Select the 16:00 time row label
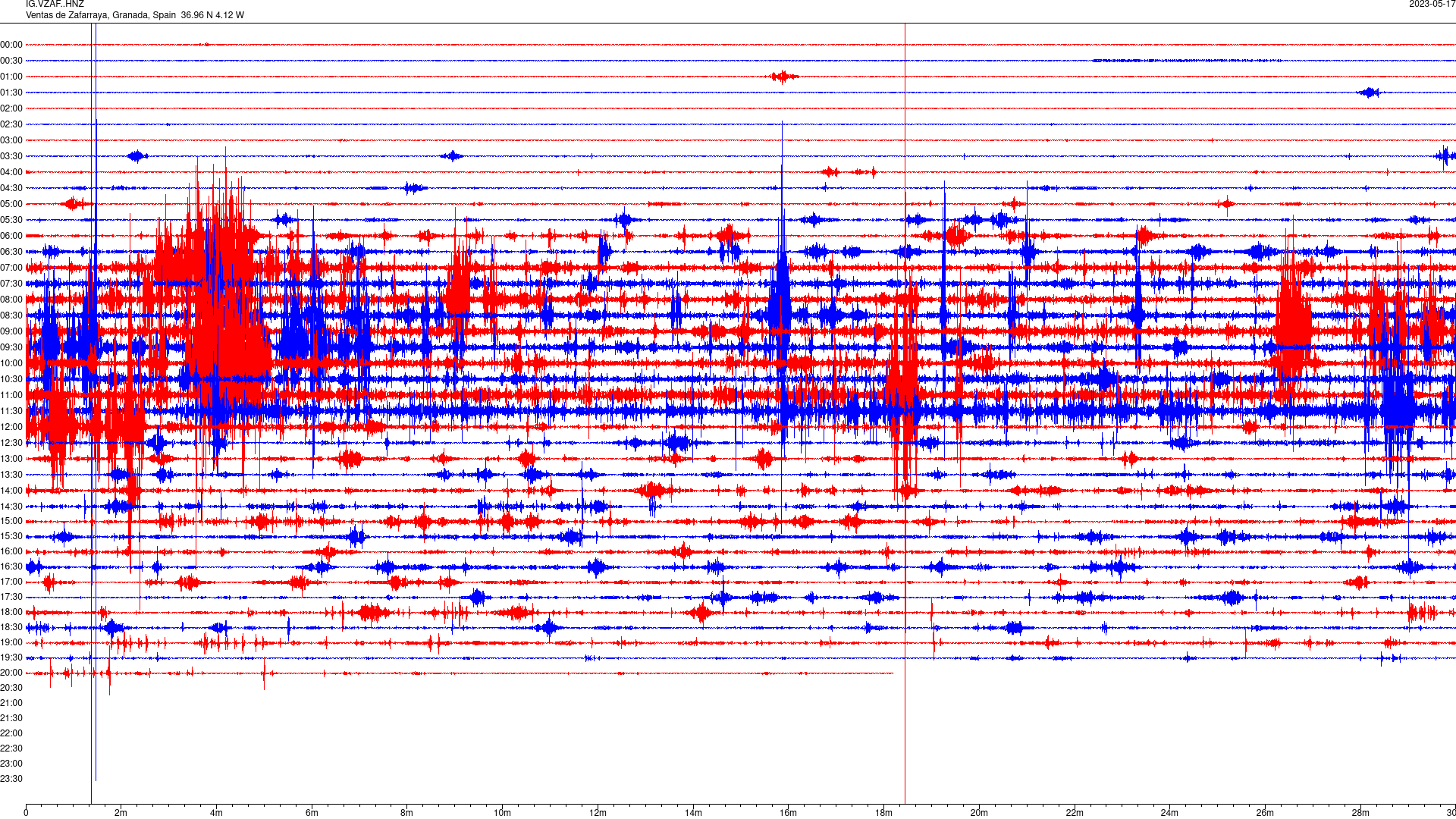The width and height of the screenshot is (1456, 819). [x=11, y=551]
